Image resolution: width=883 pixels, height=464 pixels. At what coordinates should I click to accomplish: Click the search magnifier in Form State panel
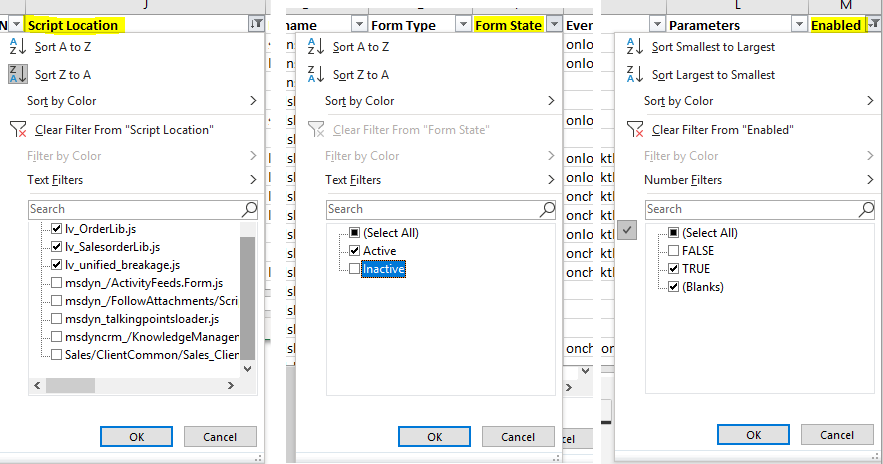tap(547, 209)
